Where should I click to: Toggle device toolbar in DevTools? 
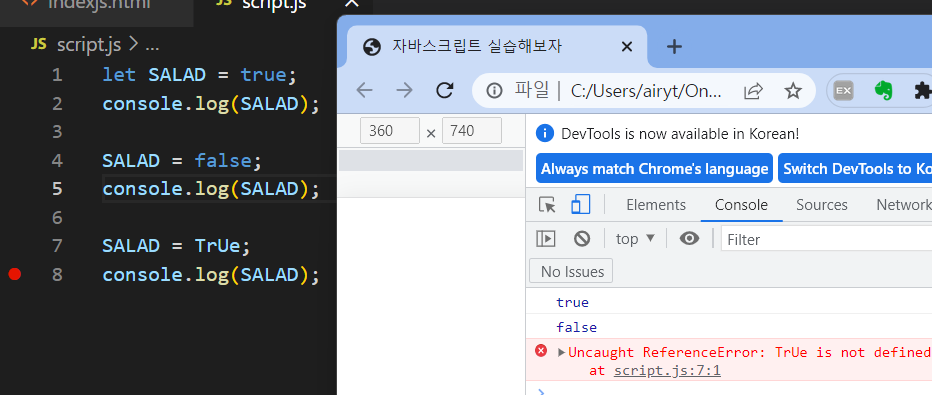580,205
